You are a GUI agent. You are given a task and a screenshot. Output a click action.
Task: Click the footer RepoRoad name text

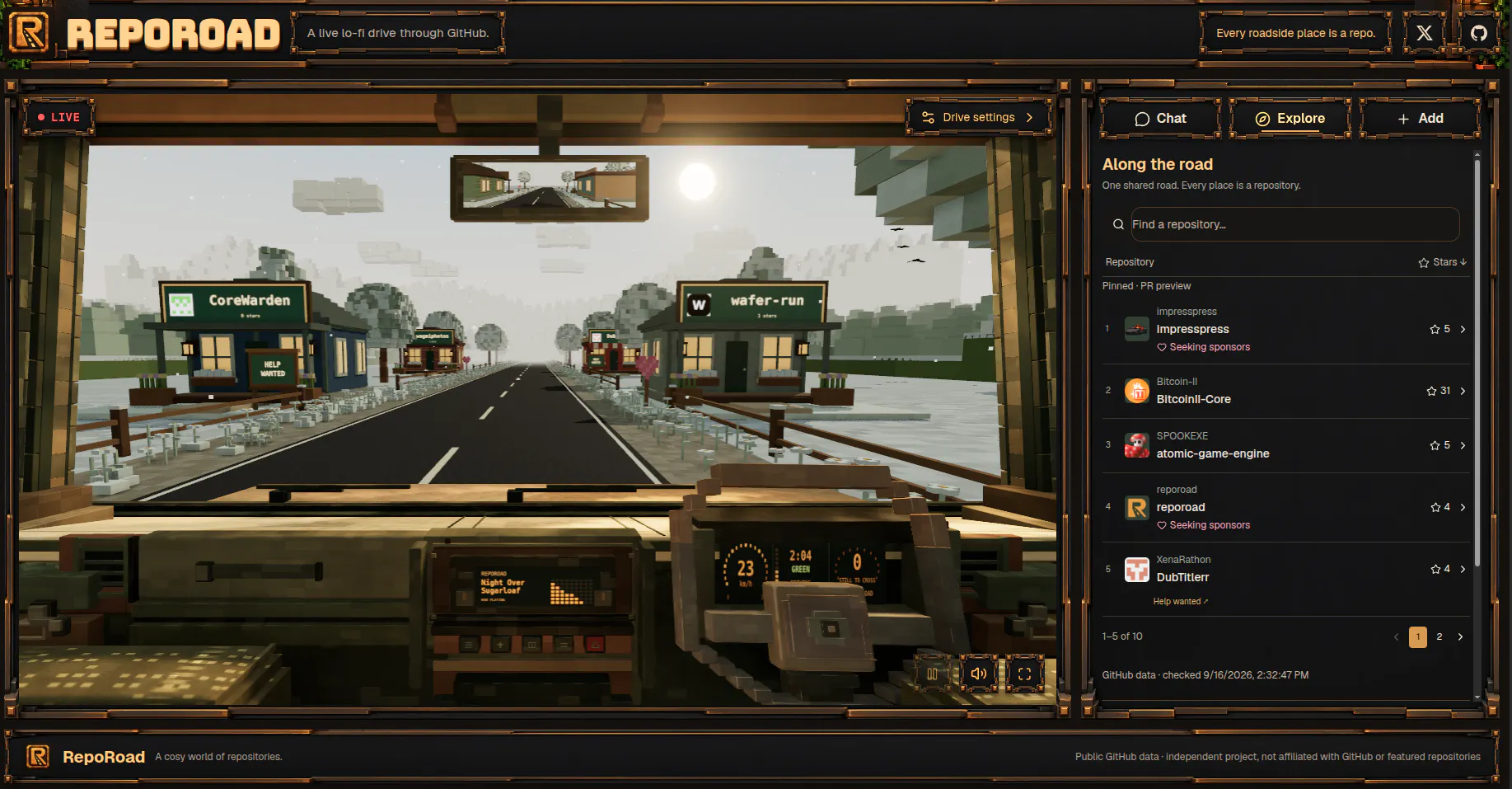pyautogui.click(x=104, y=757)
